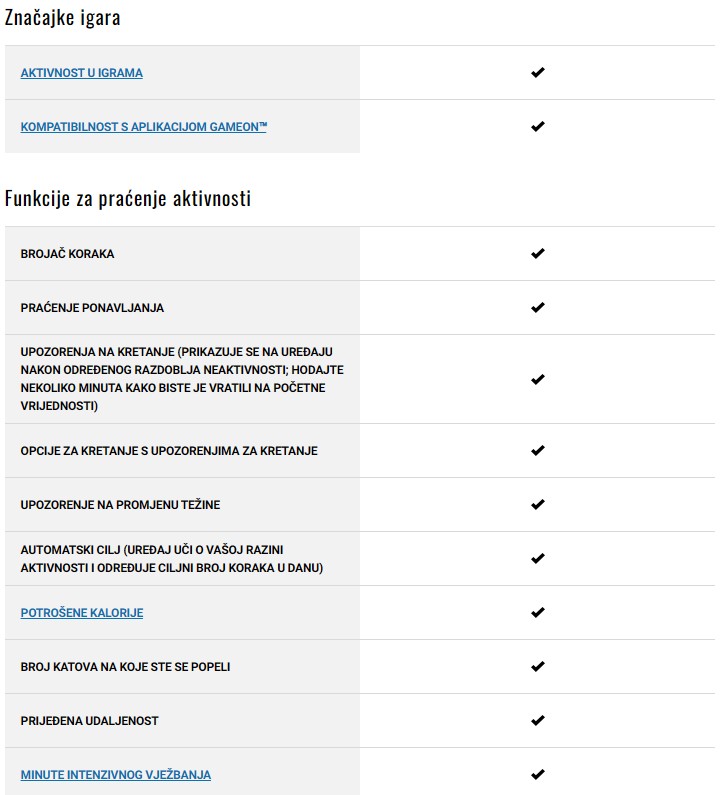This screenshot has height=795, width=720.
Task: Open MINUTE INTENZIVNOG VJEŽBANJA link
Action: 115,775
